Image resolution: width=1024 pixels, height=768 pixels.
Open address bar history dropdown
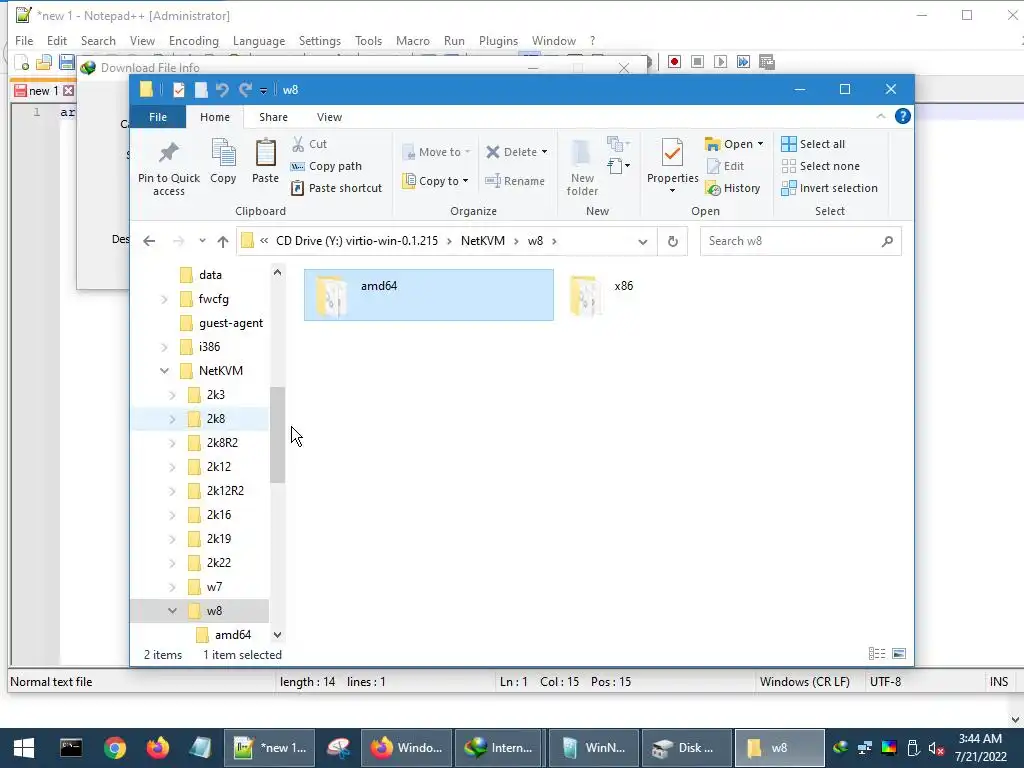(x=643, y=242)
